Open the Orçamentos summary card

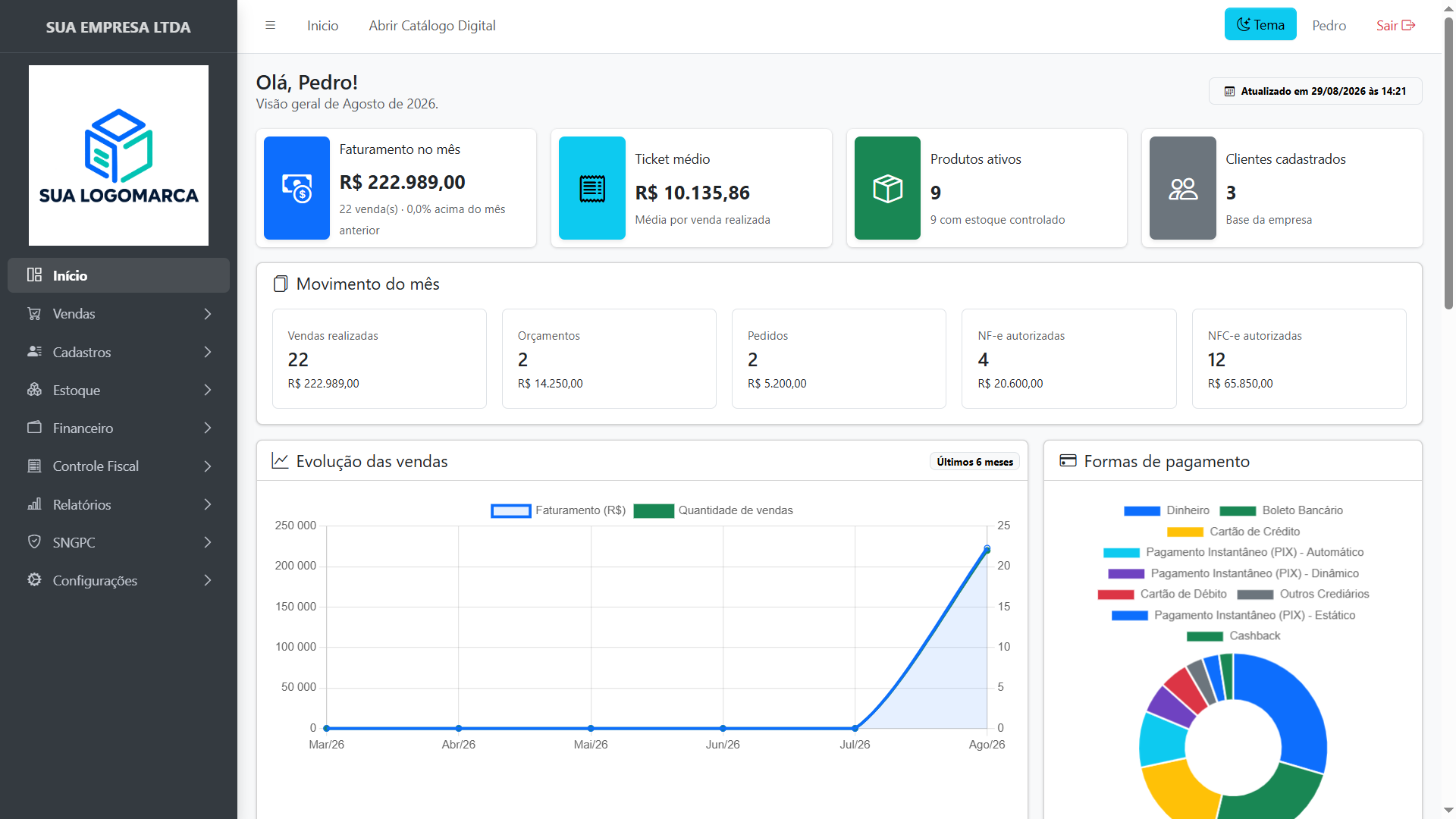pyautogui.click(x=609, y=359)
